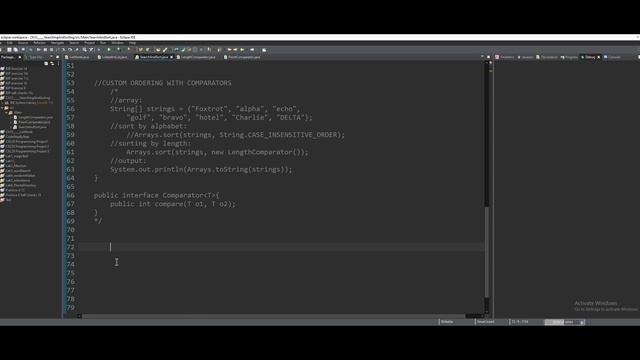
Task: Switch to the Javadoc view tab
Action: click(x=525, y=57)
